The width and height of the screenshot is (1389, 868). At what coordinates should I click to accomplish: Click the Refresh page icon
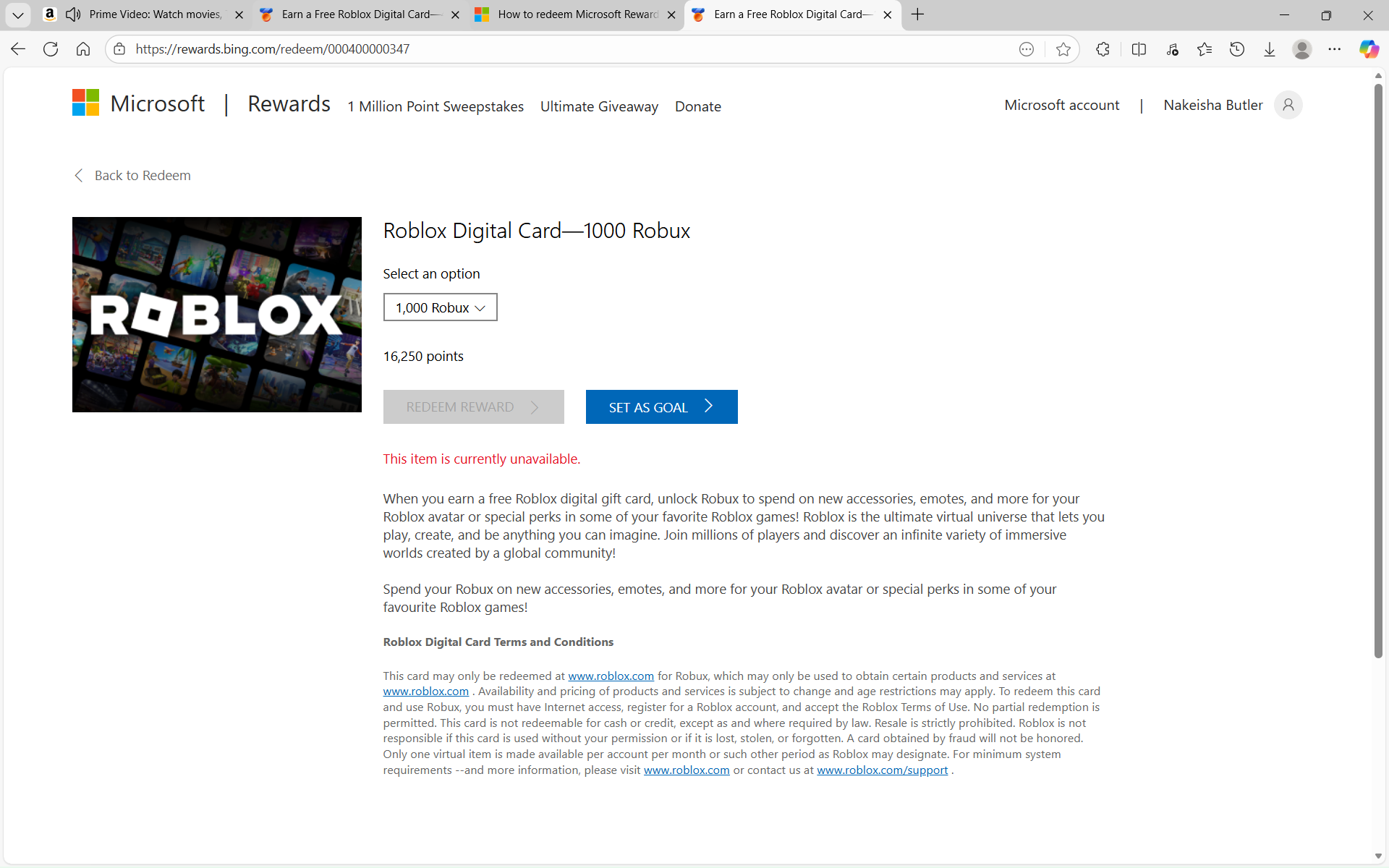[x=51, y=49]
